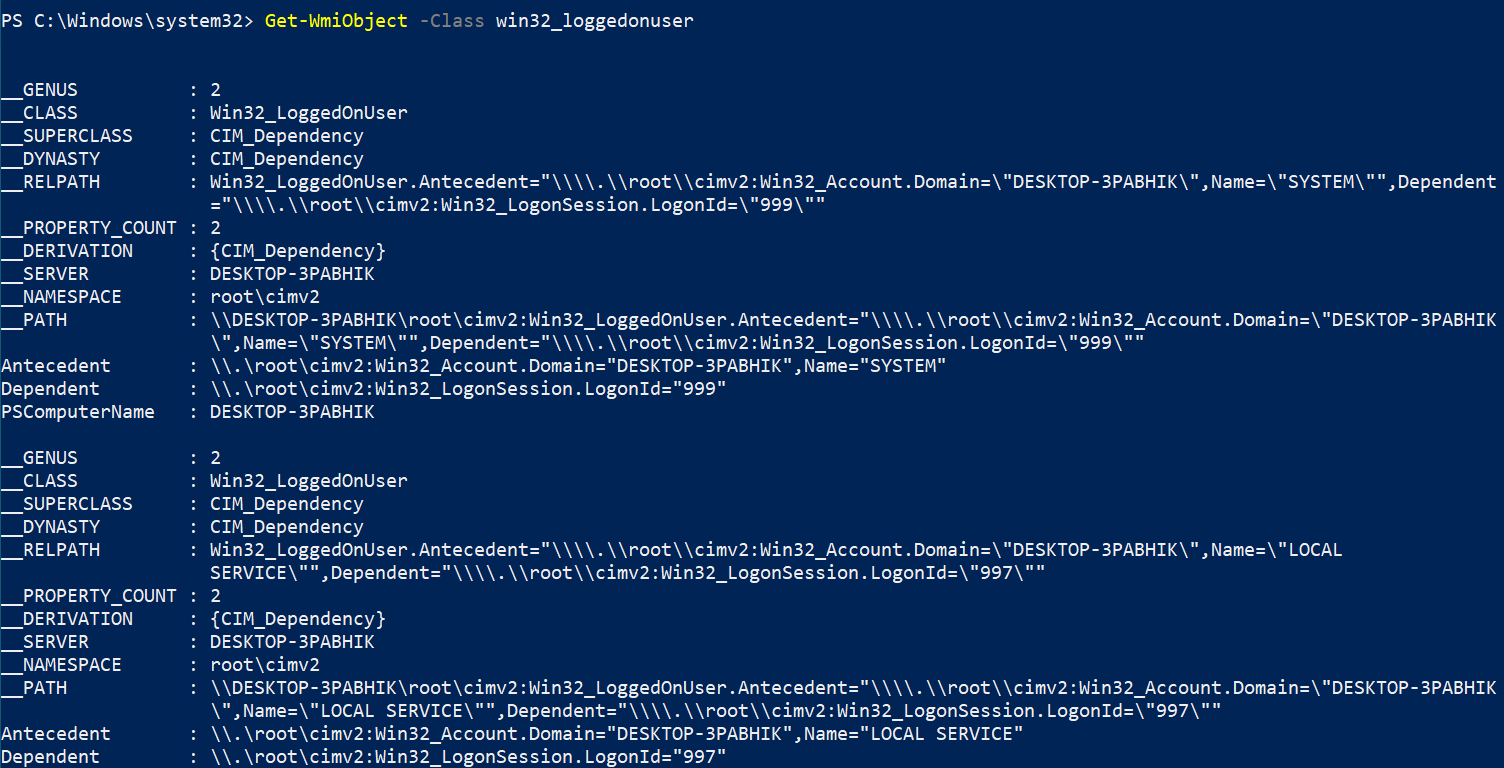Click the first __RELPATH line containing SYSTEM

[853, 182]
